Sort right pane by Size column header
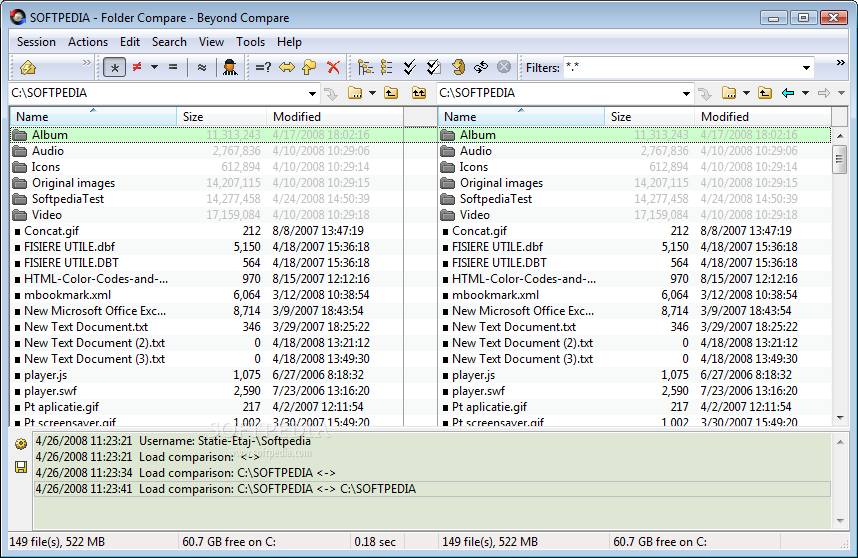 [x=650, y=117]
